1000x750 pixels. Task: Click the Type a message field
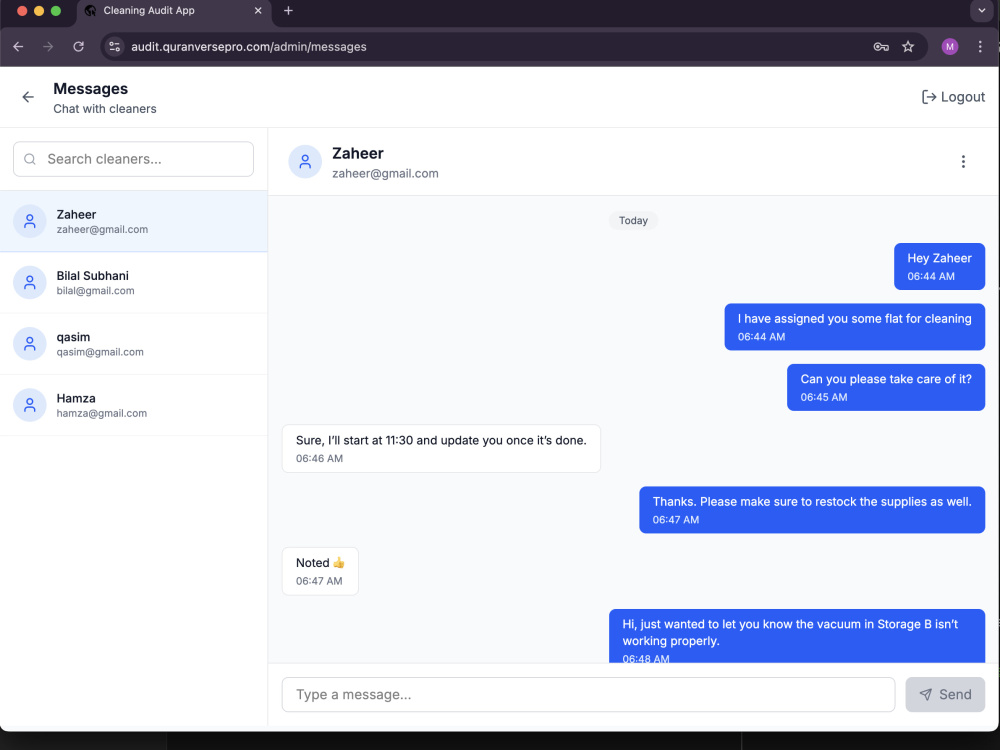point(588,695)
